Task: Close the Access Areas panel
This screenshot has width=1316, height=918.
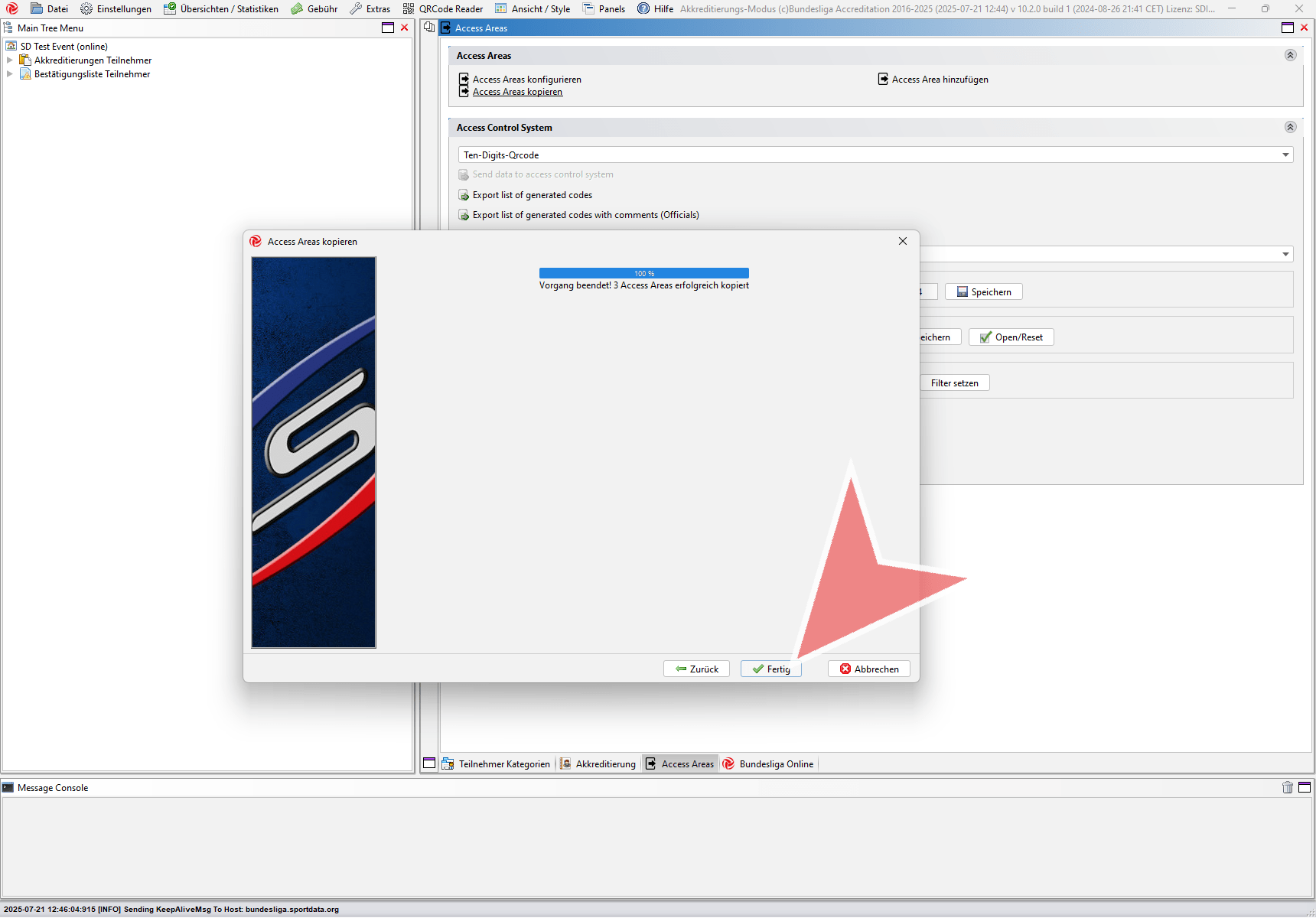Action: (x=1305, y=28)
